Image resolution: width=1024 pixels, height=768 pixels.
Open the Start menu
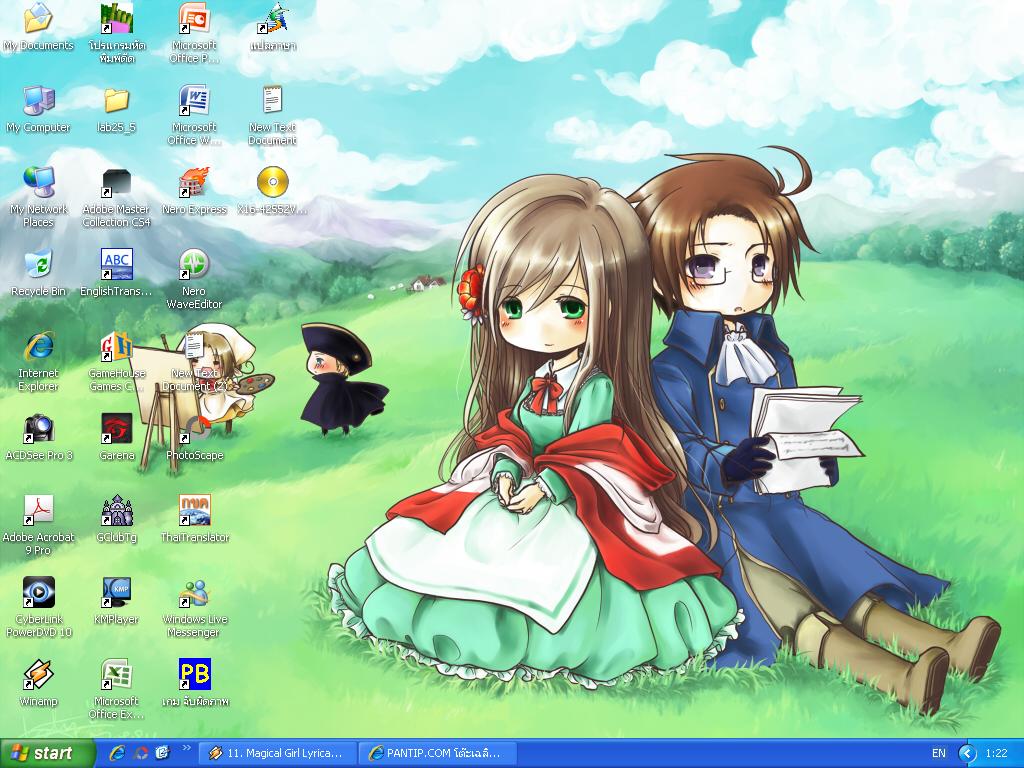[x=47, y=754]
